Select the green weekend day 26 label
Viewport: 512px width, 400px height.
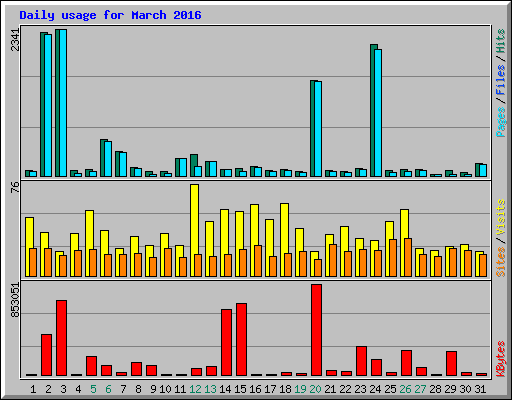tap(405, 389)
